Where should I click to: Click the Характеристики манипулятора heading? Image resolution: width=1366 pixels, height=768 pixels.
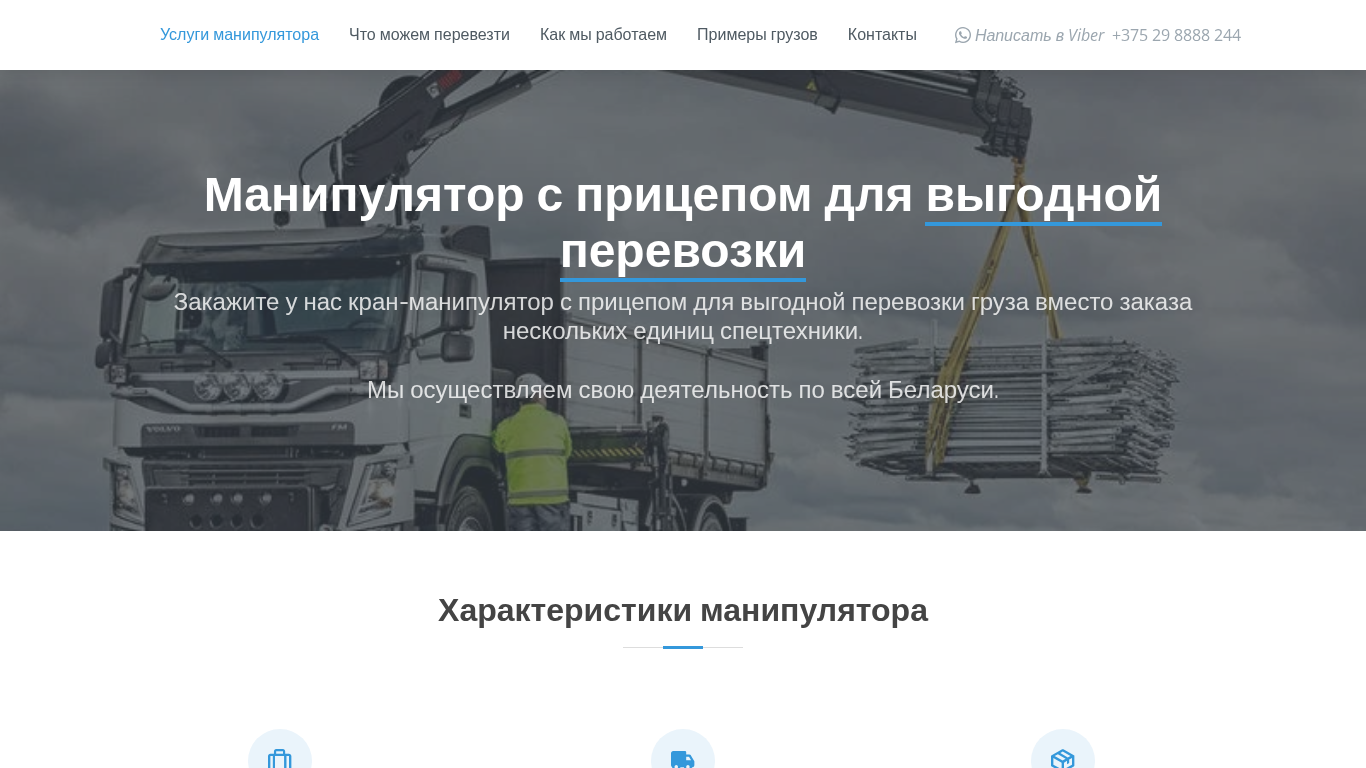683,610
